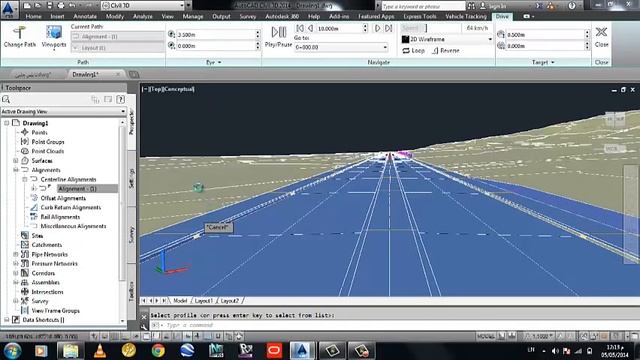Open VLC media player from the taskbar
640x360 pixels.
100,351
